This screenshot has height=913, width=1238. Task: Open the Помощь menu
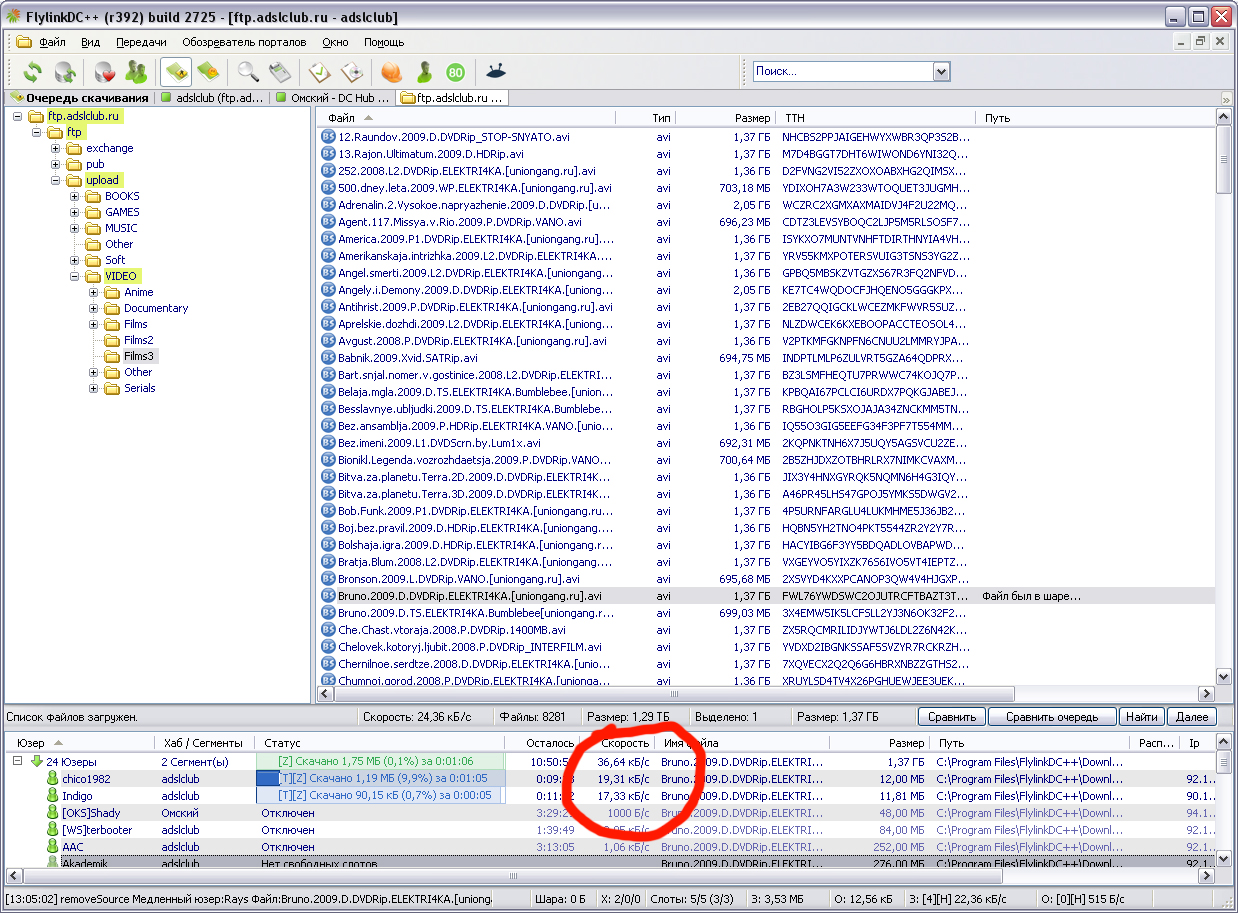384,43
